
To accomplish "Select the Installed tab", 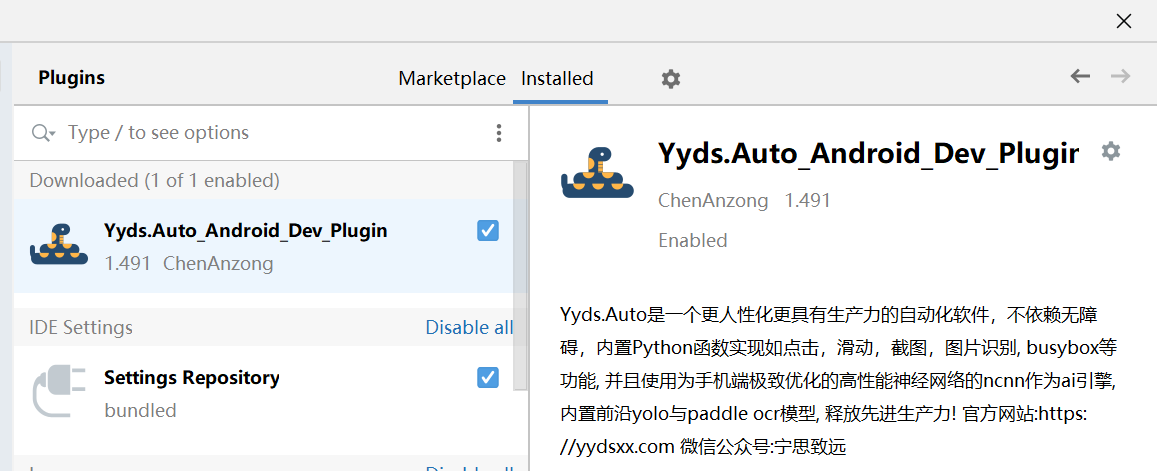I will coord(557,78).
